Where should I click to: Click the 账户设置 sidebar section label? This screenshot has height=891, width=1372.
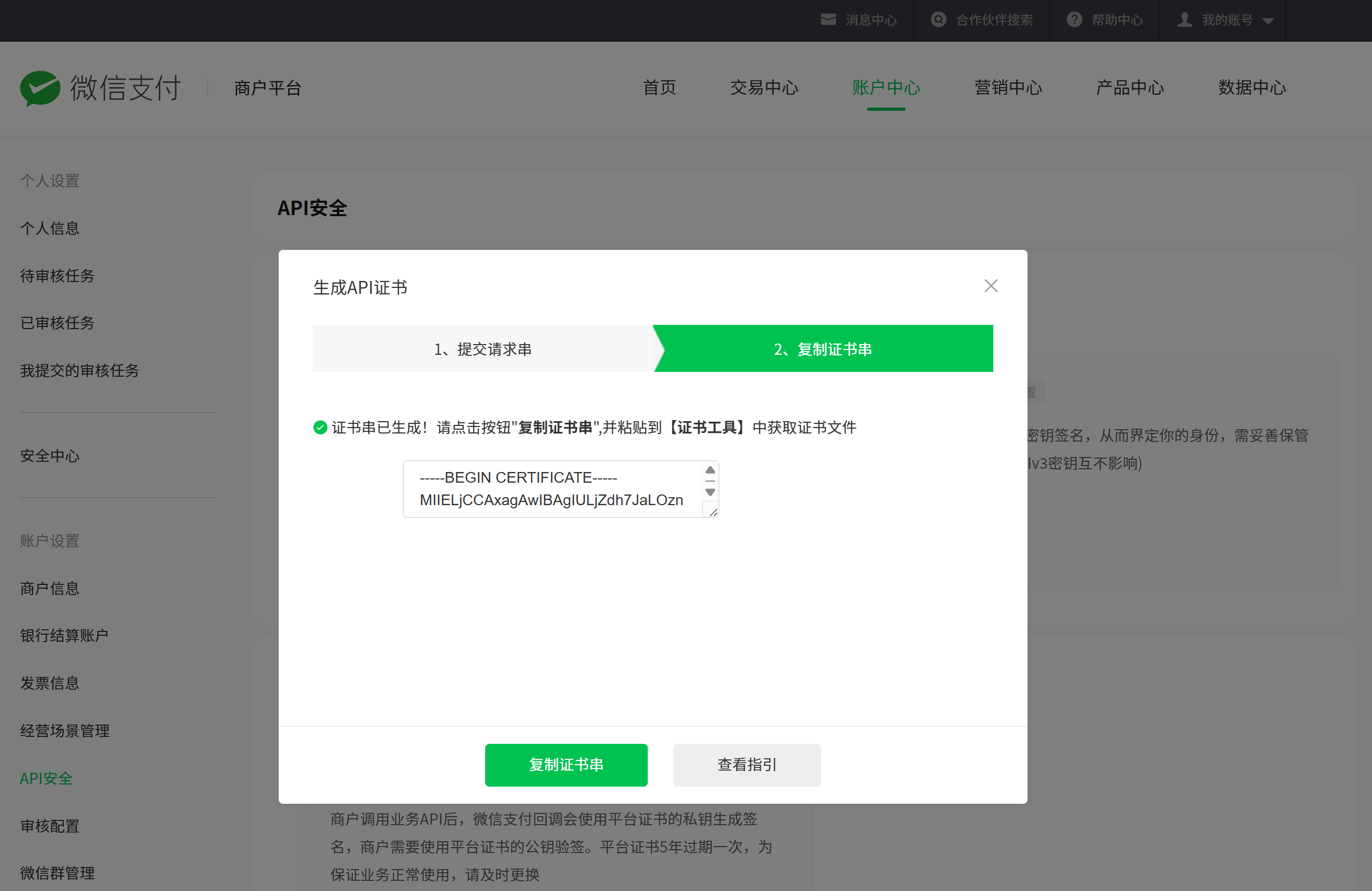(50, 541)
